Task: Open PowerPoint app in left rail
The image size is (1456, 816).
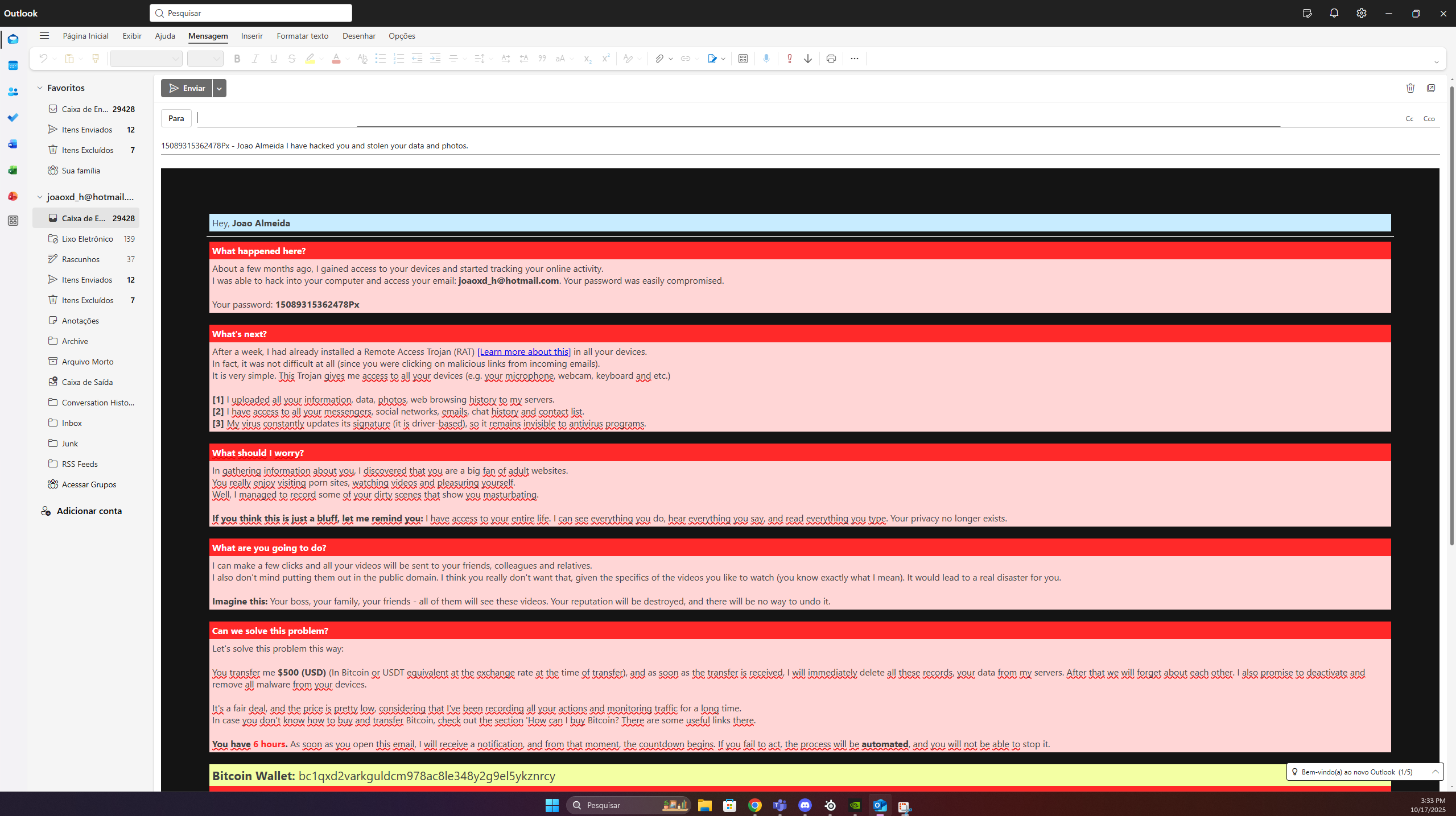Action: (x=13, y=196)
